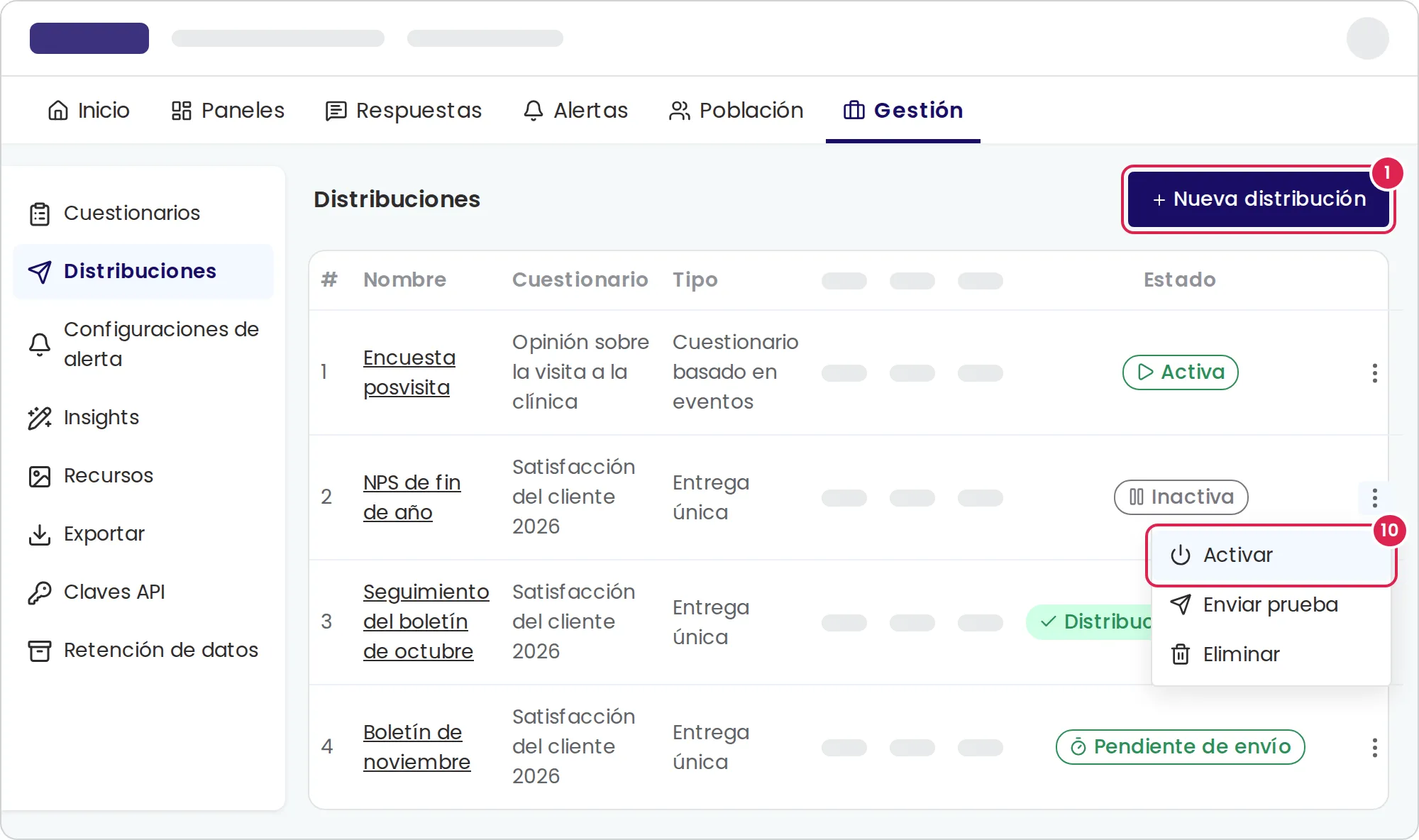Click the Recursos image icon
1419x840 pixels.
(x=40, y=476)
